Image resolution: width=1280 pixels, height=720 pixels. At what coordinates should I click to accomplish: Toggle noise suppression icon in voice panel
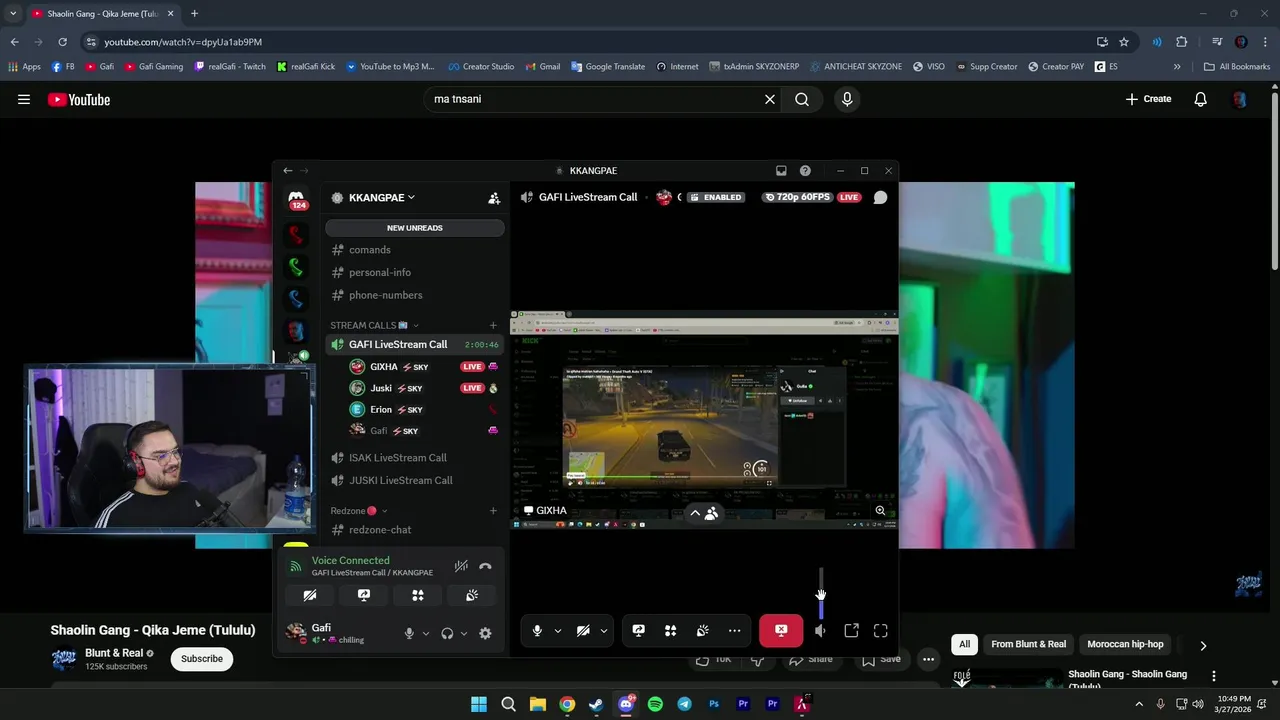coord(461,566)
